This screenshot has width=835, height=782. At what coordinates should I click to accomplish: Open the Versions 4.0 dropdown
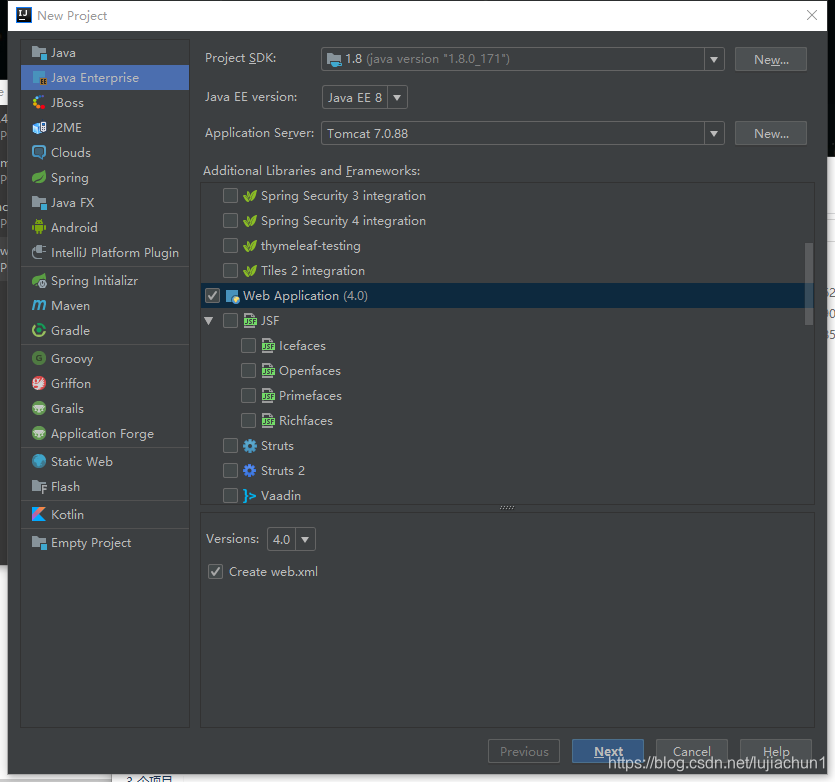click(291, 539)
